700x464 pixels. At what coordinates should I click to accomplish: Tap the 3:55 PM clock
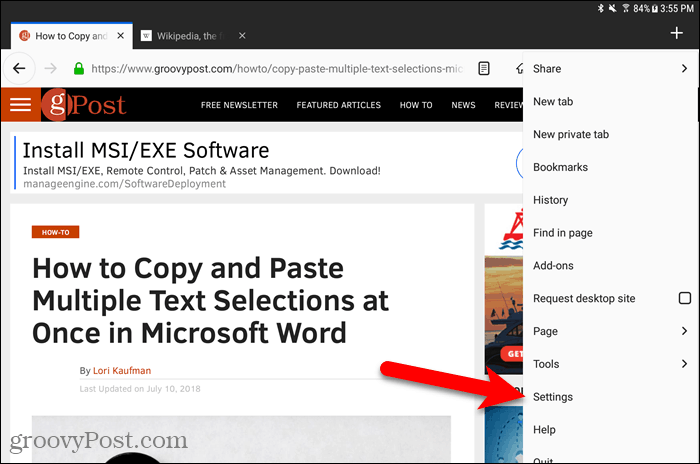point(677,8)
